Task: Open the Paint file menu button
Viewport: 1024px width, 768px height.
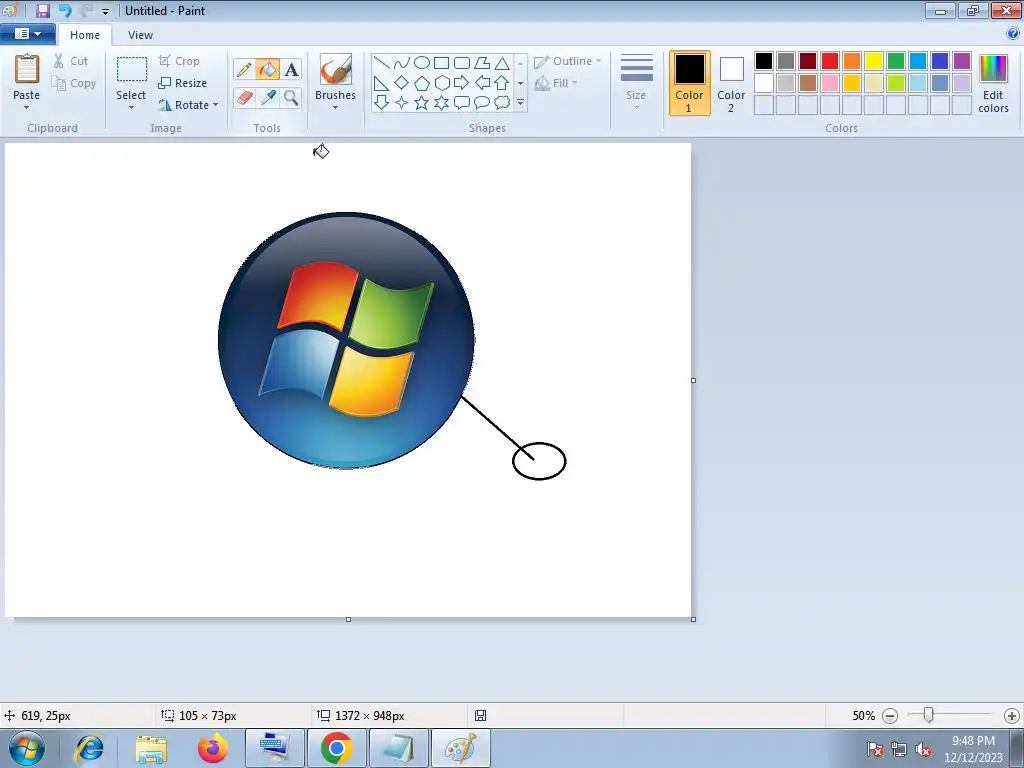Action: 27,34
